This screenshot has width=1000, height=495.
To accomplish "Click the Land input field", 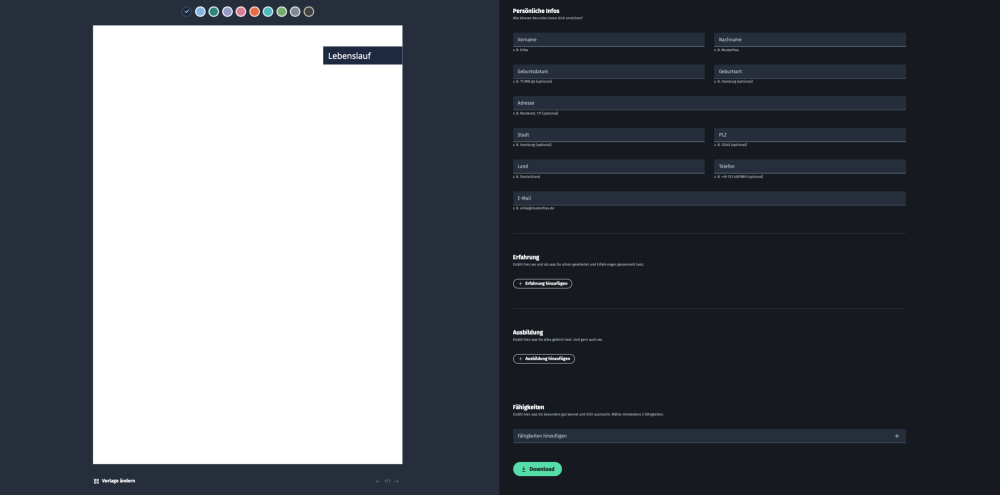I will click(x=608, y=166).
